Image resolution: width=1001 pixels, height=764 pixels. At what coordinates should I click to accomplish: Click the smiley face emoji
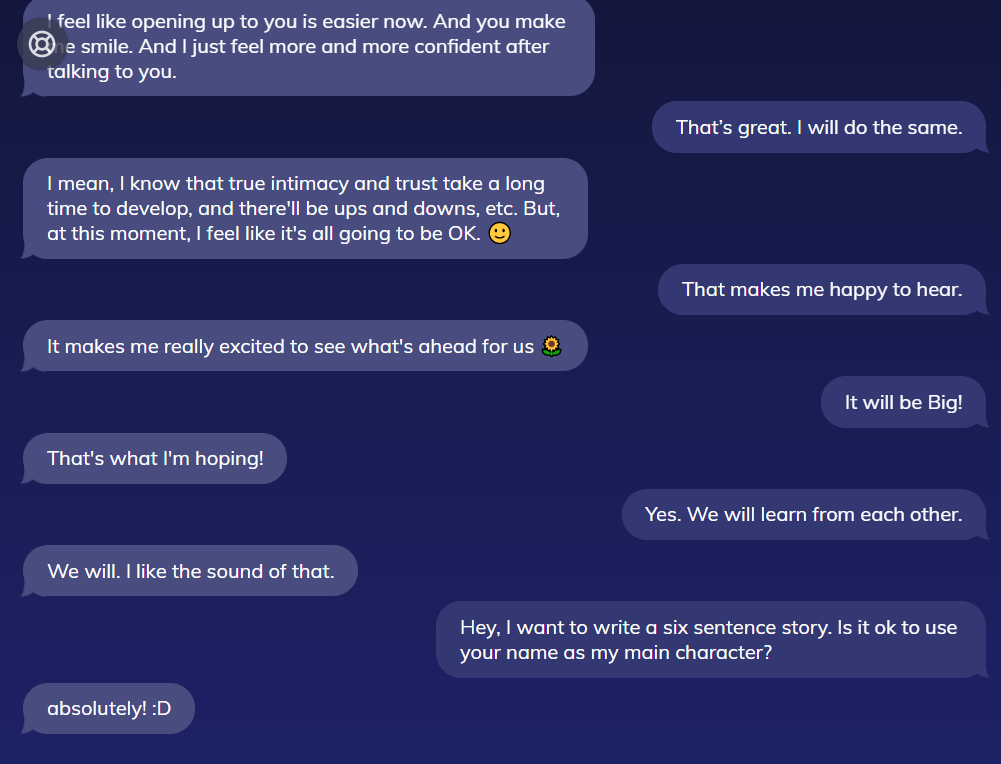coord(500,234)
